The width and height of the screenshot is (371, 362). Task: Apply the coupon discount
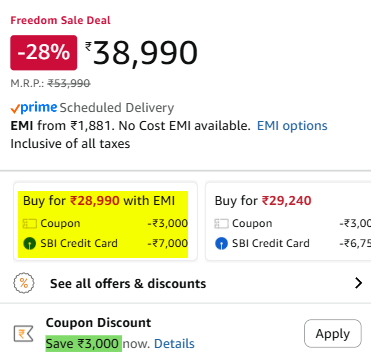pos(333,333)
